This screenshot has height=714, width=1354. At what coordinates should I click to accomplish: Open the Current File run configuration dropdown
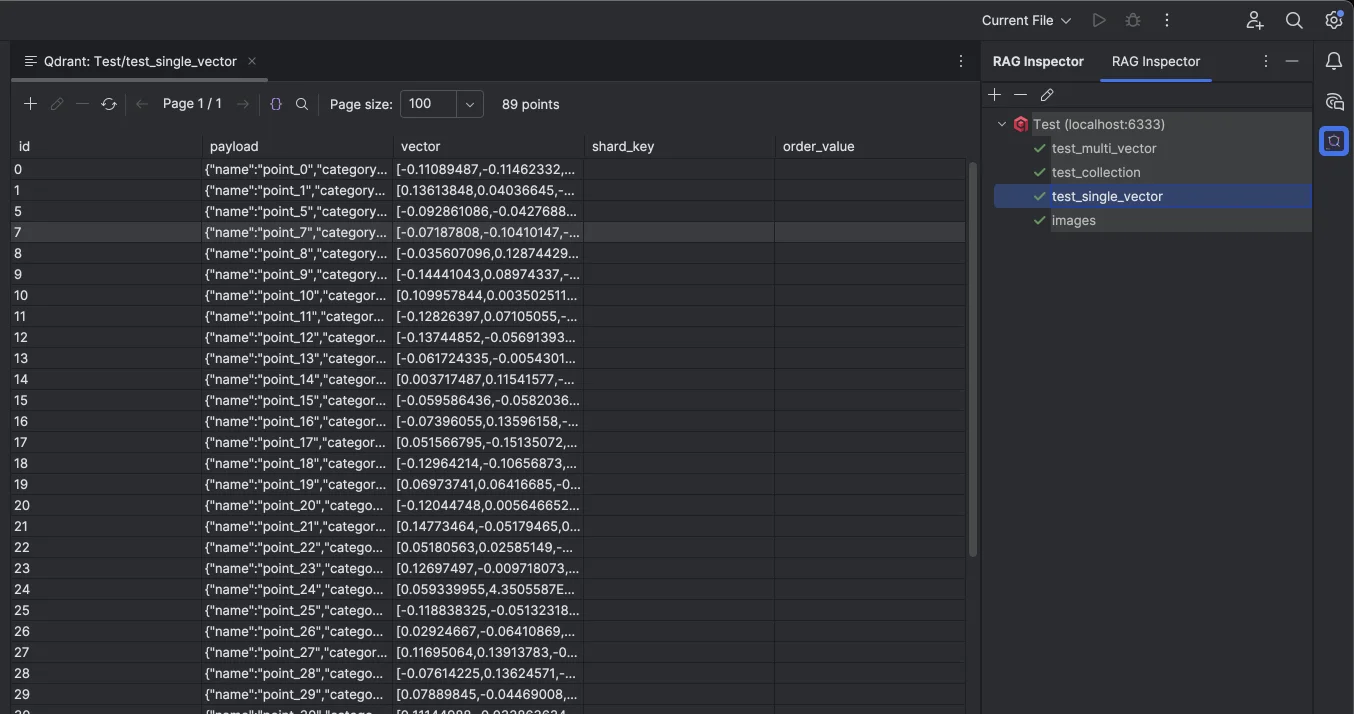click(1026, 20)
